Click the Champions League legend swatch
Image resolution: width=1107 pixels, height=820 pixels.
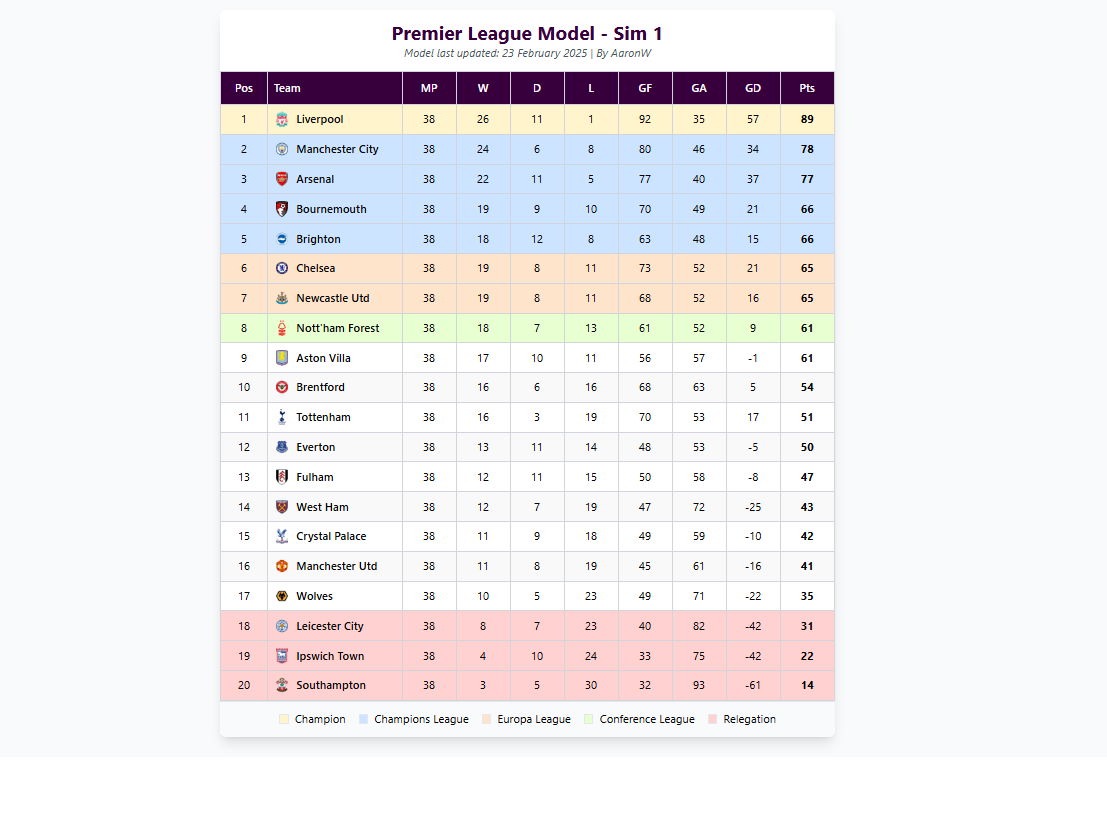click(363, 719)
